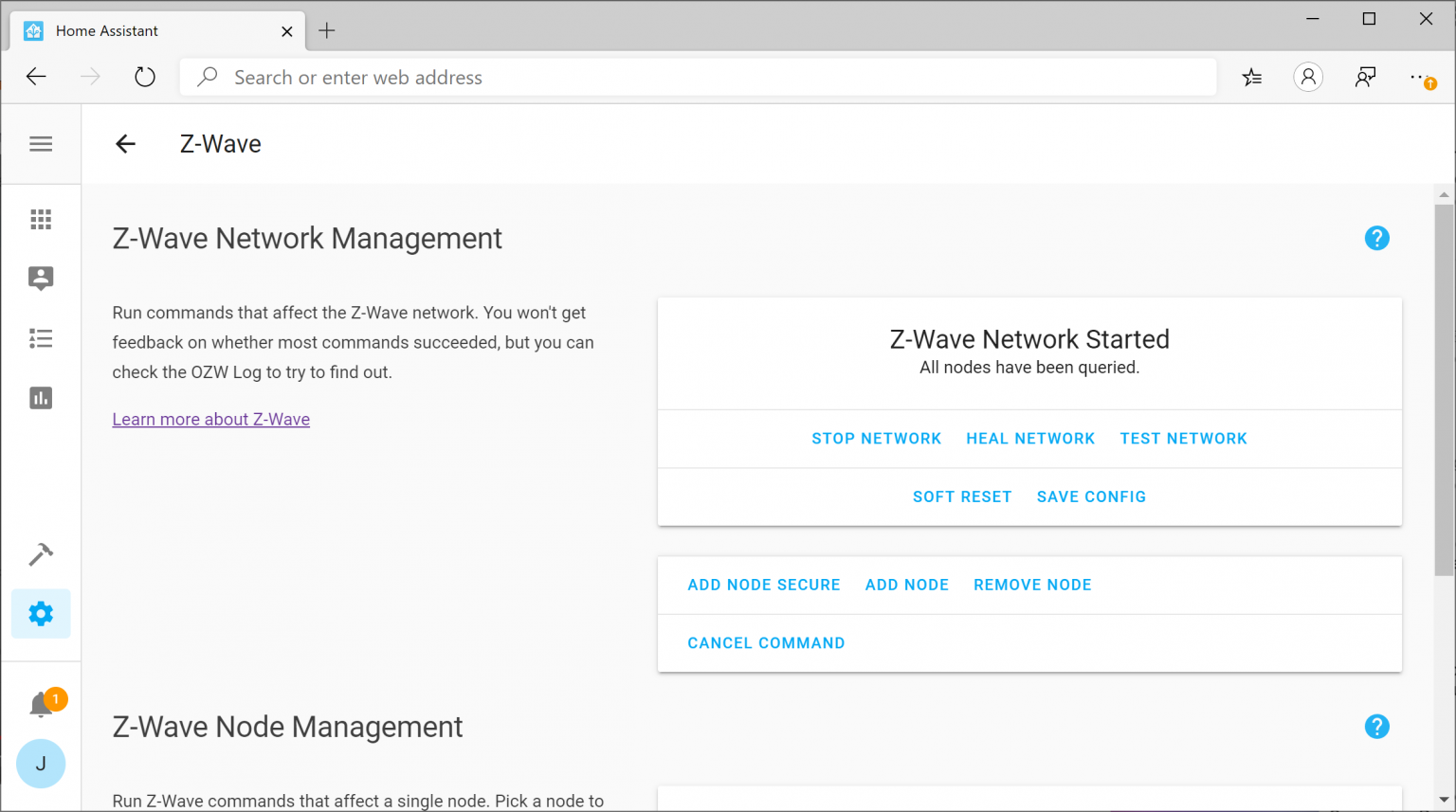Viewport: 1456px width, 812px height.
Task: Open a new browser tab
Action: [326, 30]
